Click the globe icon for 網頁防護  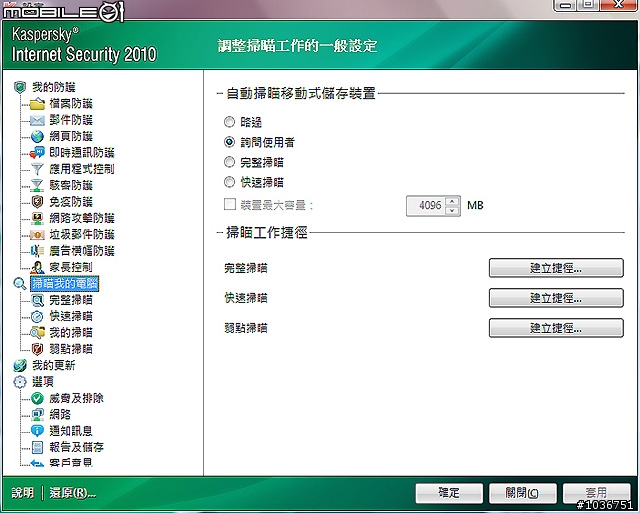tap(37, 136)
